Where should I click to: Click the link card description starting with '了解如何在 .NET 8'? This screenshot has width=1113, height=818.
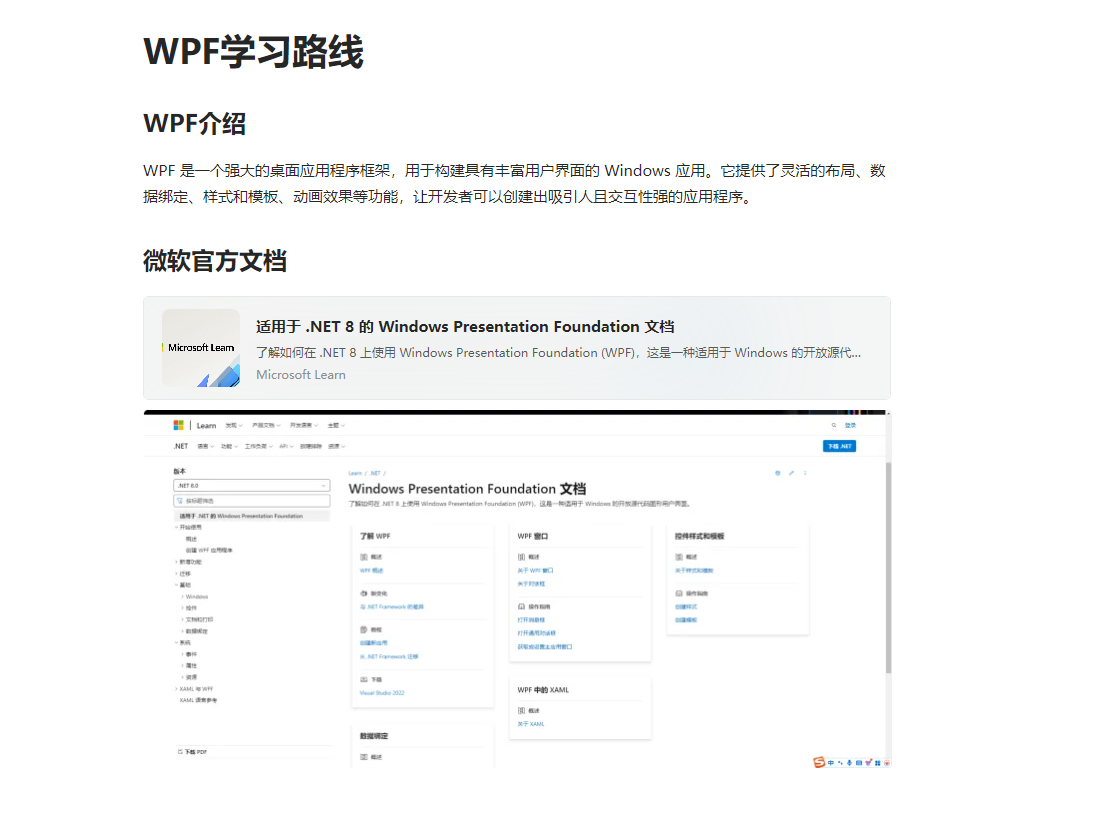[x=558, y=353]
